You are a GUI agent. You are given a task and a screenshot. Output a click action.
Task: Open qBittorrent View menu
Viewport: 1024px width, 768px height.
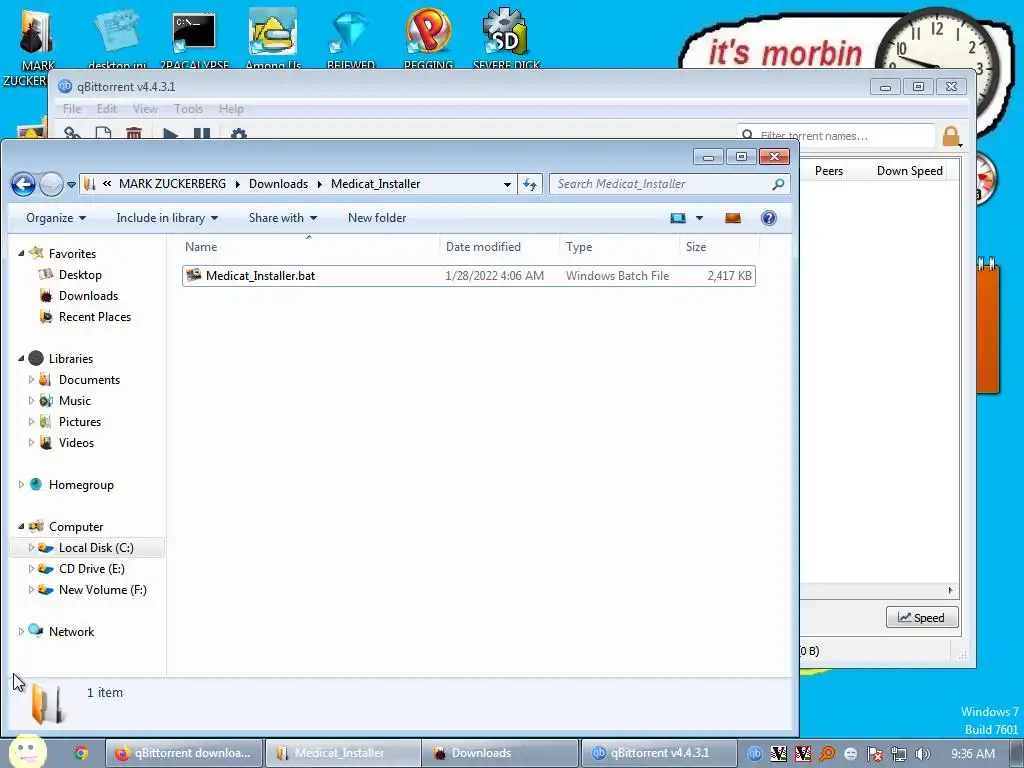[x=145, y=109]
